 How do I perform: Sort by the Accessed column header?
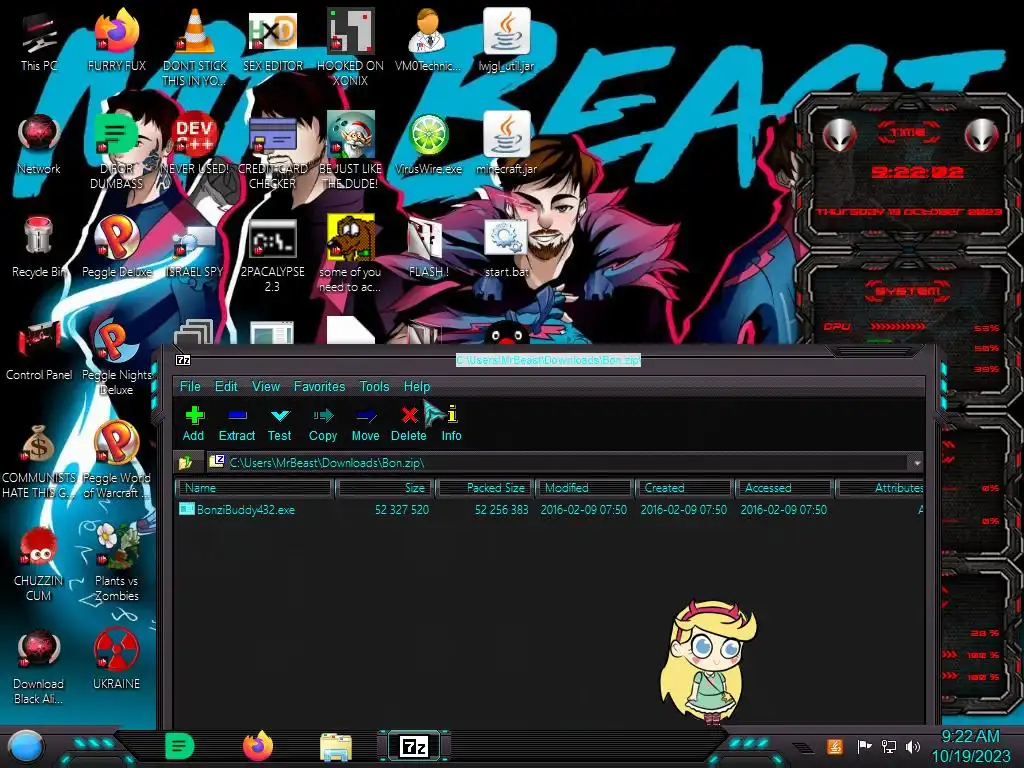[784, 488]
